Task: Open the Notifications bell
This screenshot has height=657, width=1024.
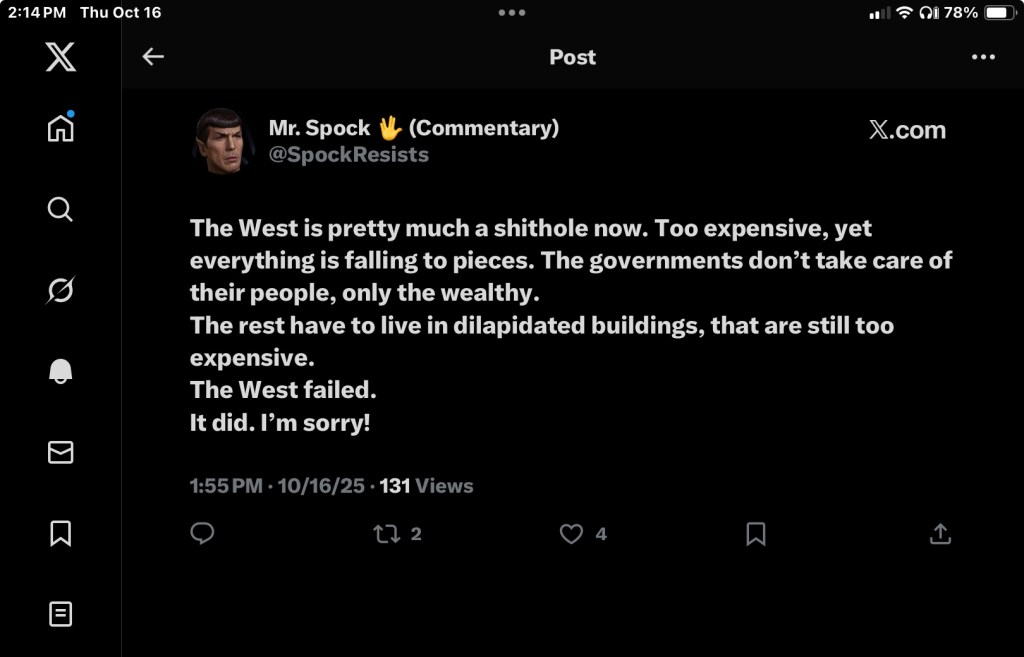Action: click(60, 372)
